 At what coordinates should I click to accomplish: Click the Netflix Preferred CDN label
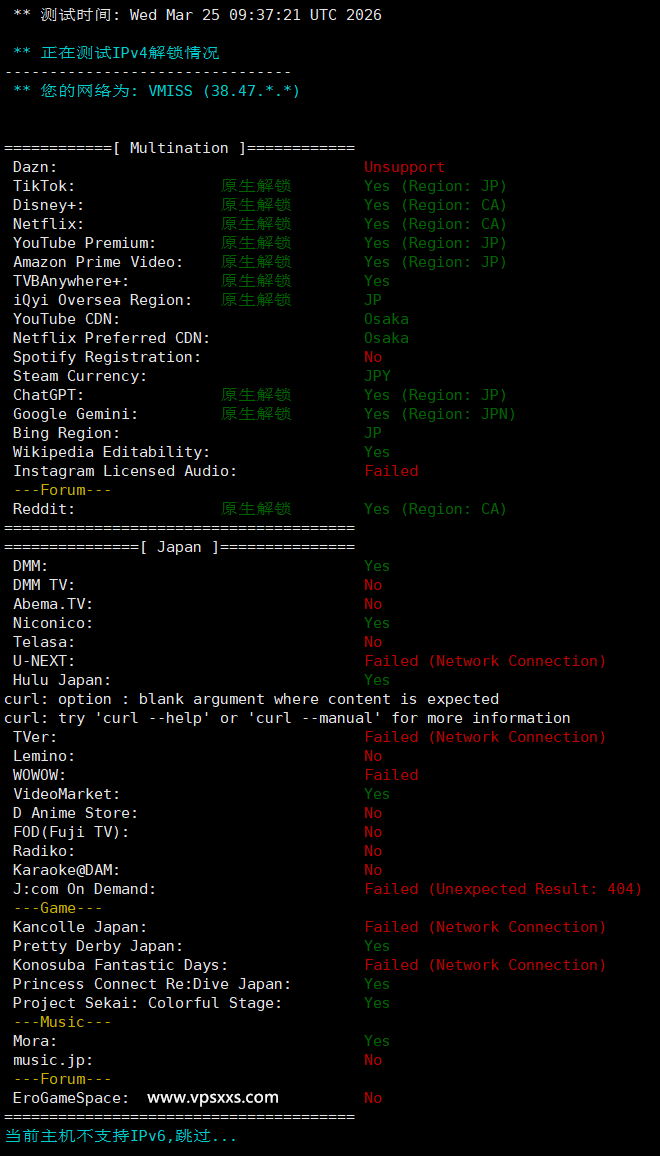pos(111,338)
